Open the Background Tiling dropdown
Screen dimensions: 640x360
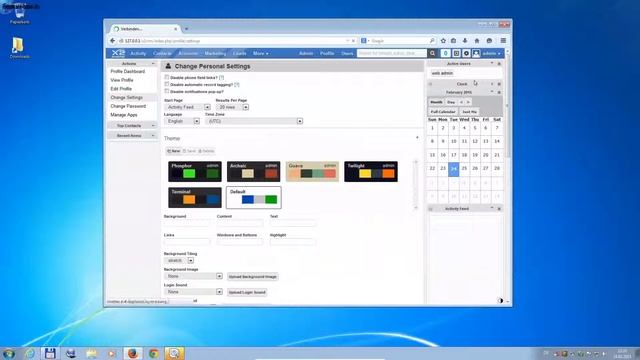click(179, 260)
